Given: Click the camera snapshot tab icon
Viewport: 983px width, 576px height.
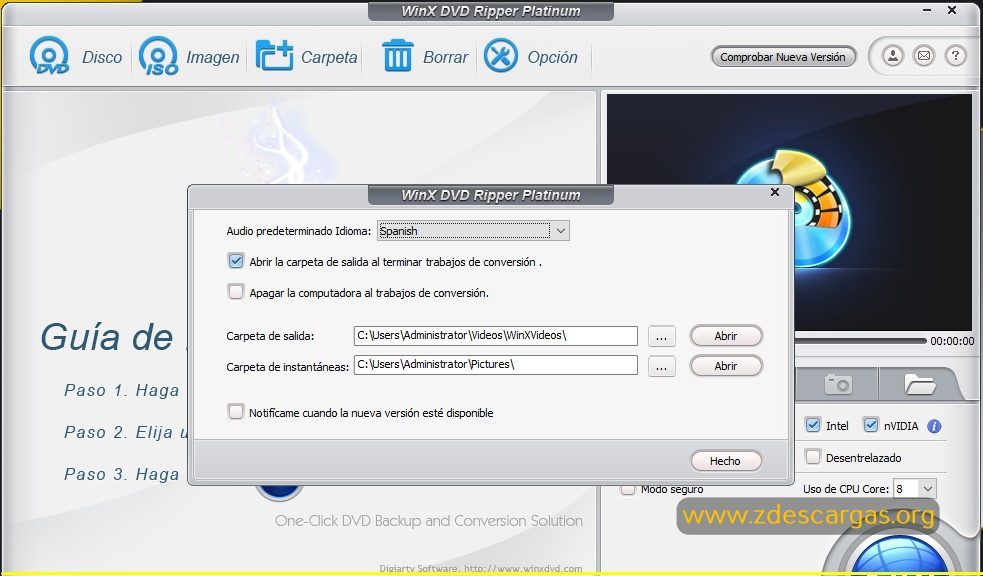Looking at the screenshot, I should click(838, 384).
